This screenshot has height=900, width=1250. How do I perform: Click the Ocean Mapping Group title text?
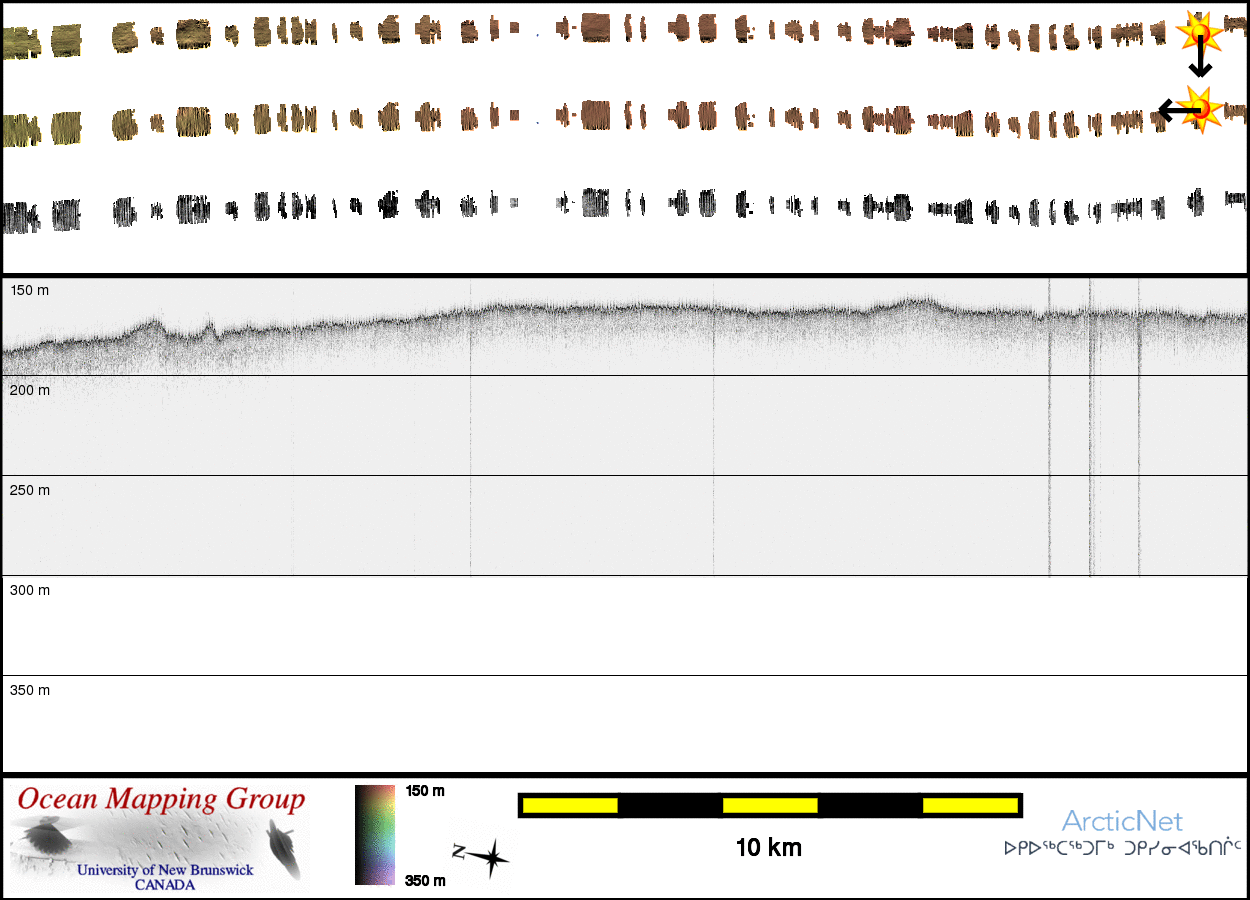click(161, 800)
